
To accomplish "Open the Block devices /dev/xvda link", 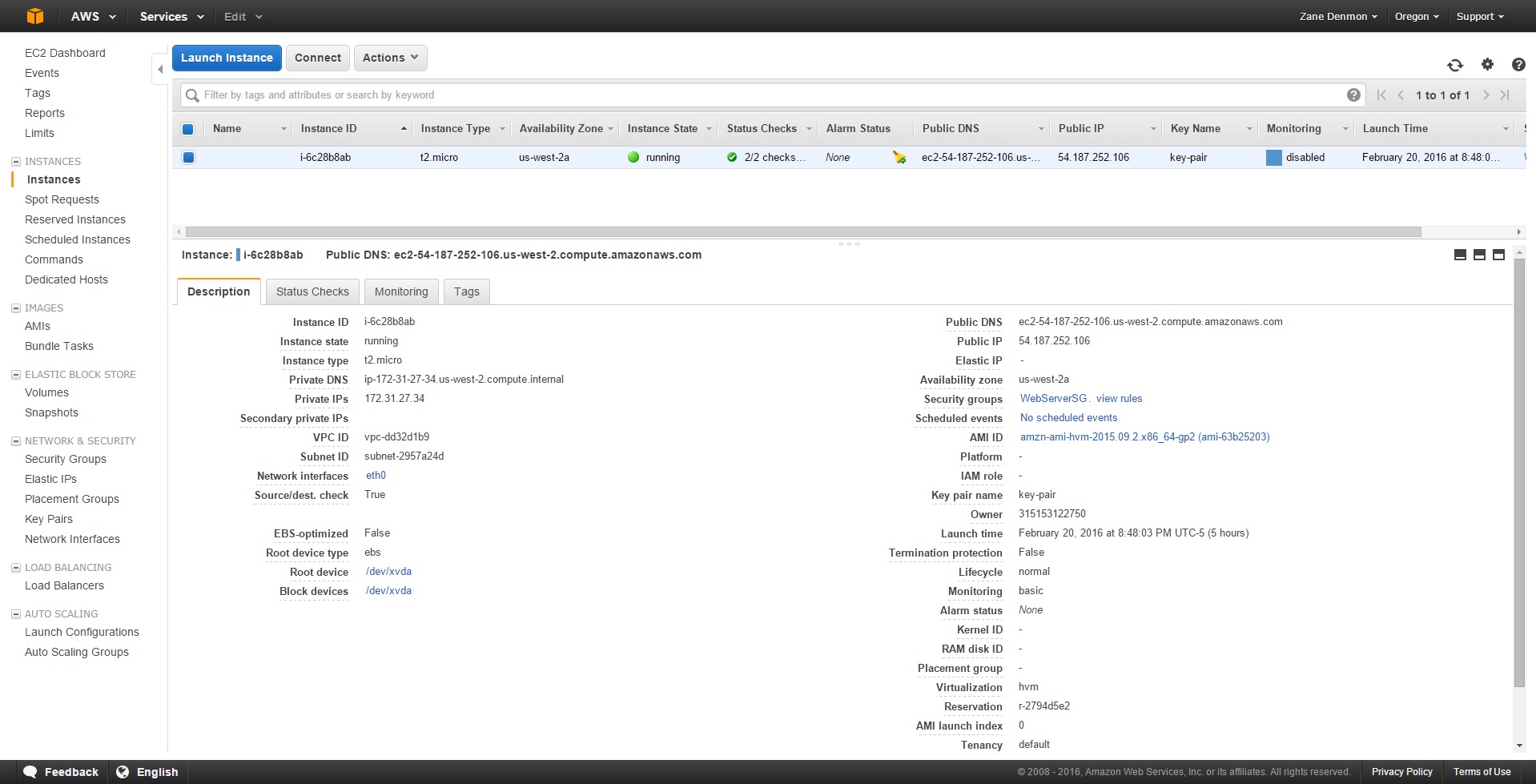I will (x=388, y=590).
